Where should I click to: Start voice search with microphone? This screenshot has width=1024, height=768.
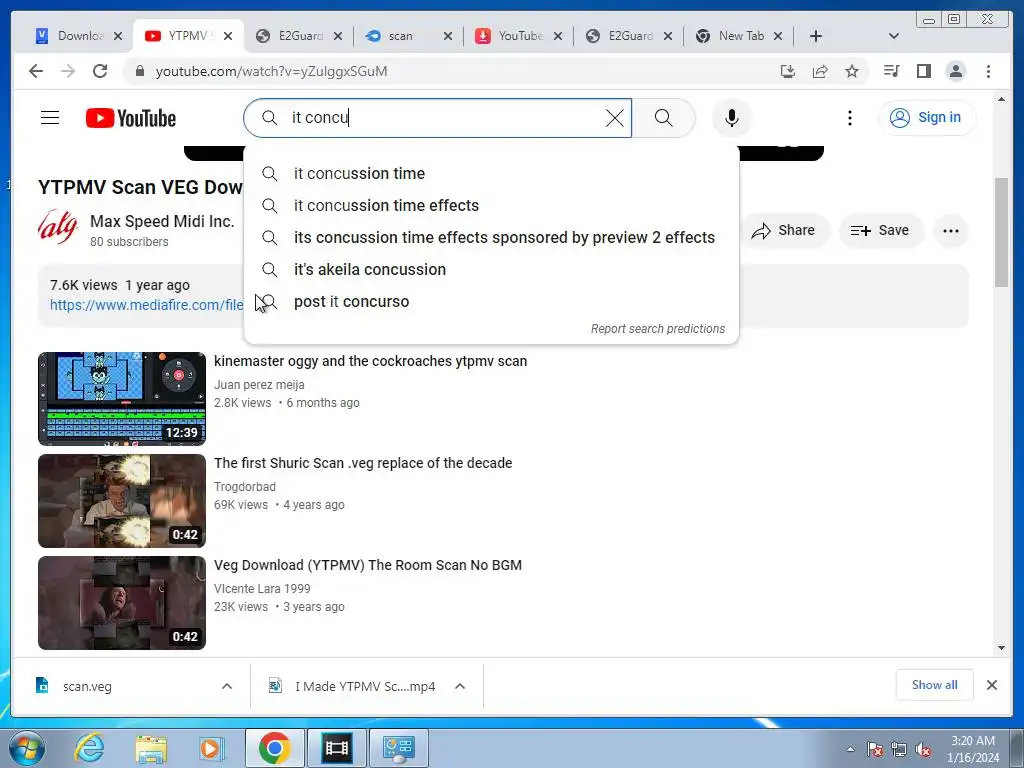click(x=731, y=118)
